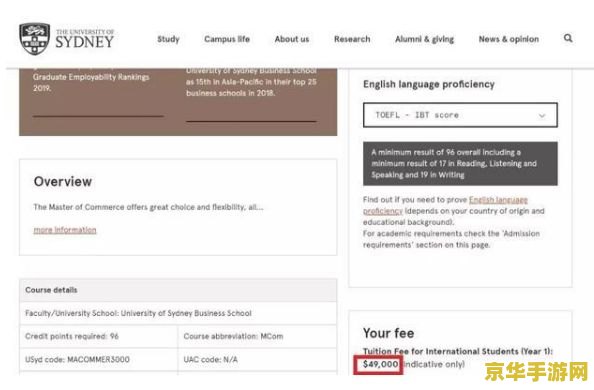Viewport: 594px width, 390px height.
Task: Follow the English language proficiency link
Action: pyautogui.click(x=445, y=205)
